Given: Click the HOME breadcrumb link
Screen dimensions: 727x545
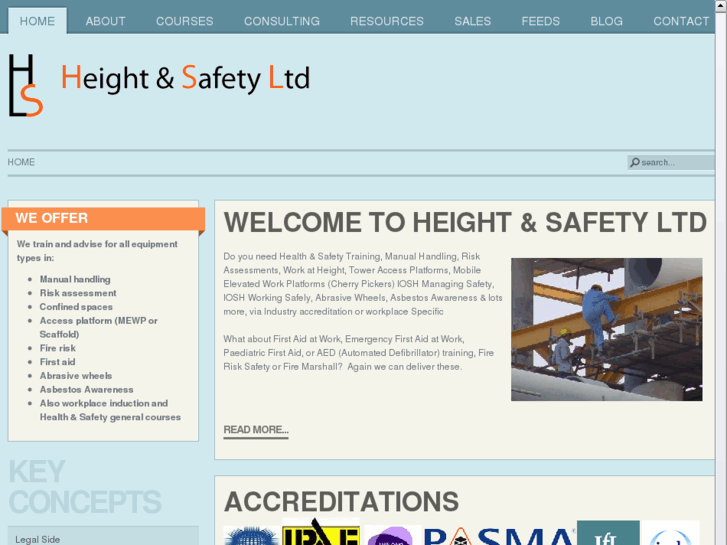Looking at the screenshot, I should [x=21, y=162].
